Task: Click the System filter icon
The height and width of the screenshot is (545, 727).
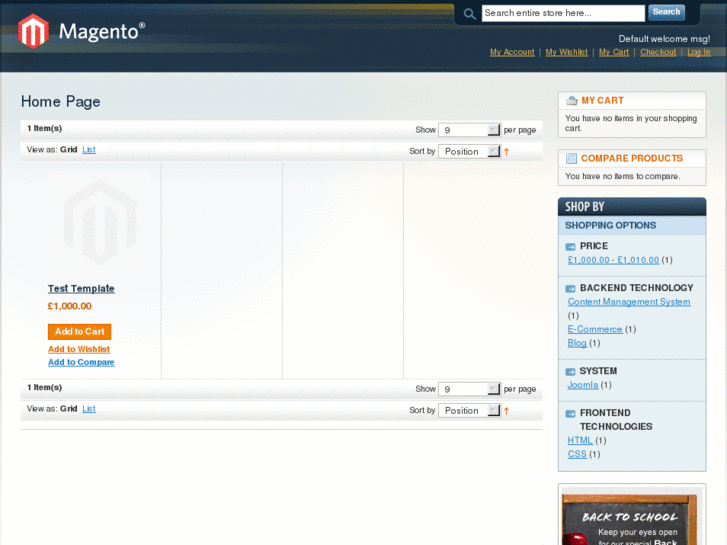Action: 570,372
